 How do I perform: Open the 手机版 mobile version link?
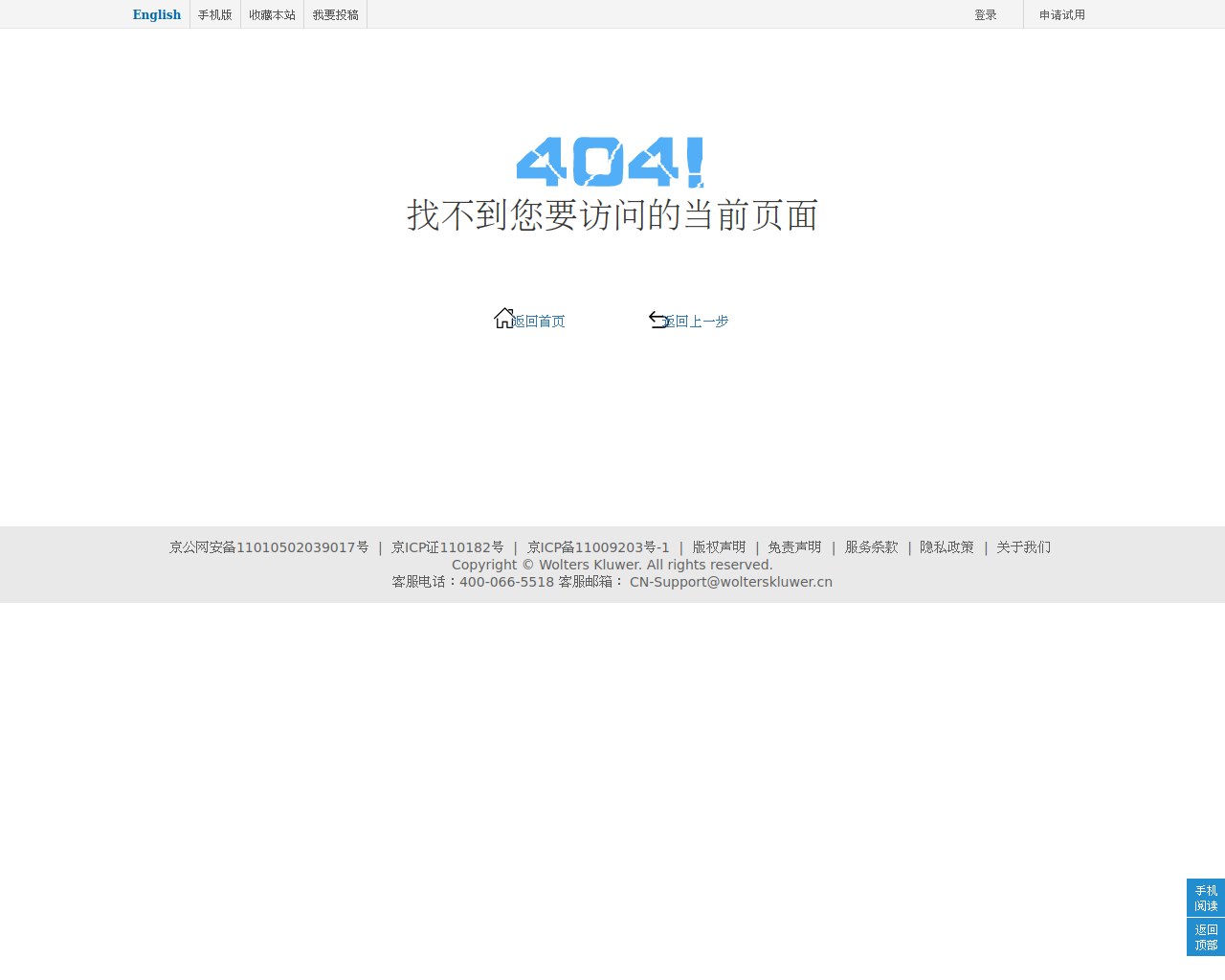tap(215, 14)
